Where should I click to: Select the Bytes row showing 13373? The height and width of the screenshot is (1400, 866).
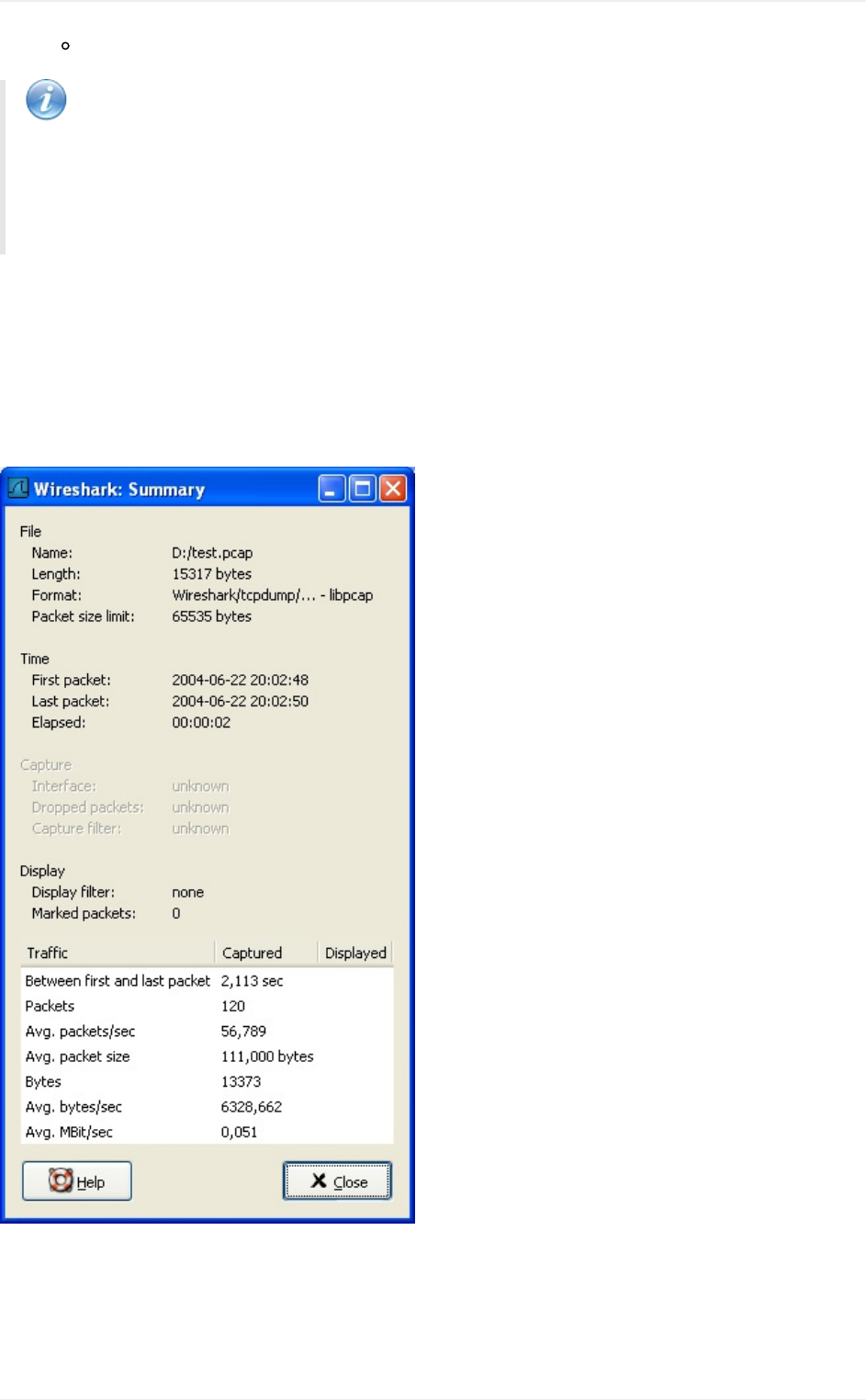(207, 1082)
